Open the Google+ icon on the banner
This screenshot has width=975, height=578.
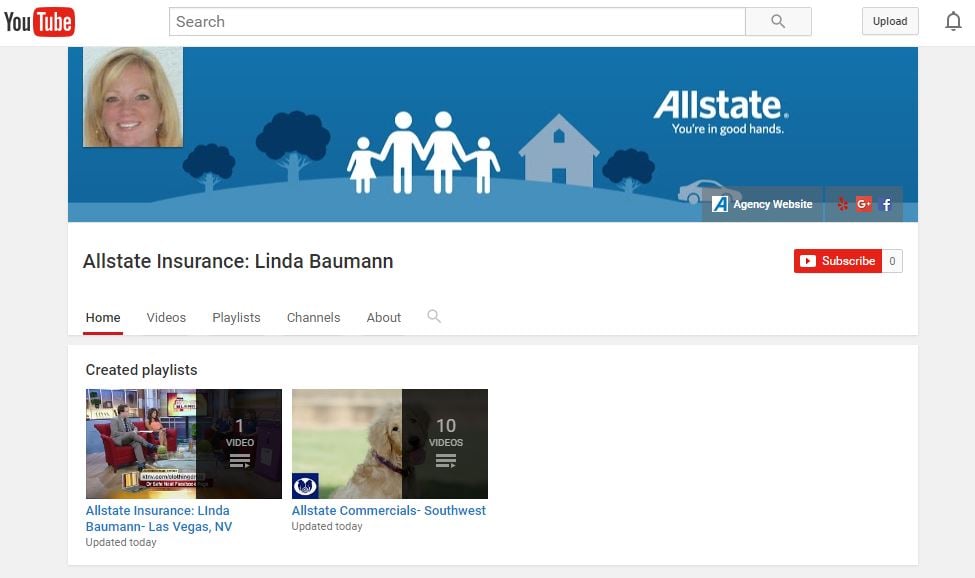[x=864, y=204]
